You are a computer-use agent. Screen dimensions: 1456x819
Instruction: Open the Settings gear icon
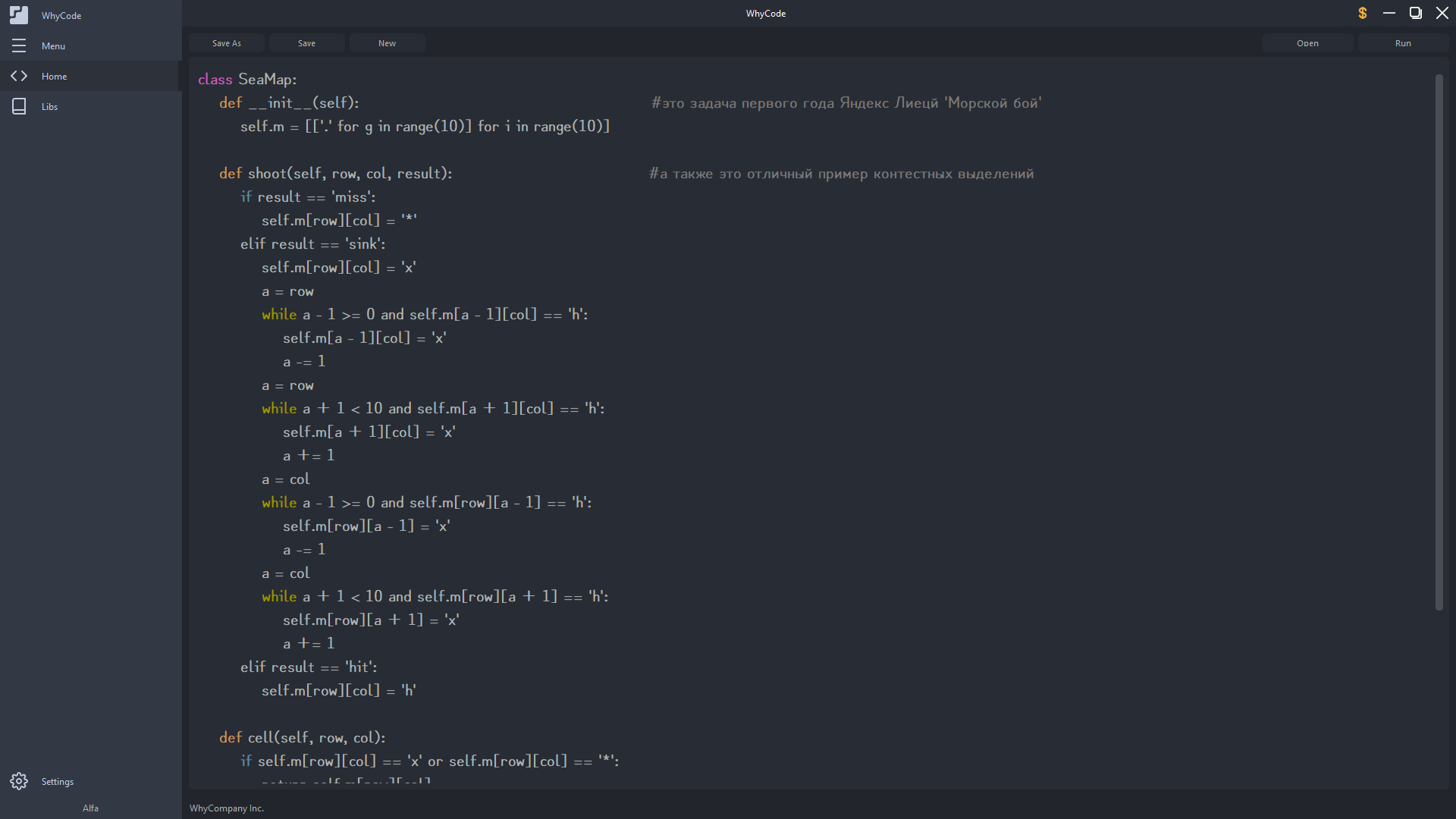[19, 781]
